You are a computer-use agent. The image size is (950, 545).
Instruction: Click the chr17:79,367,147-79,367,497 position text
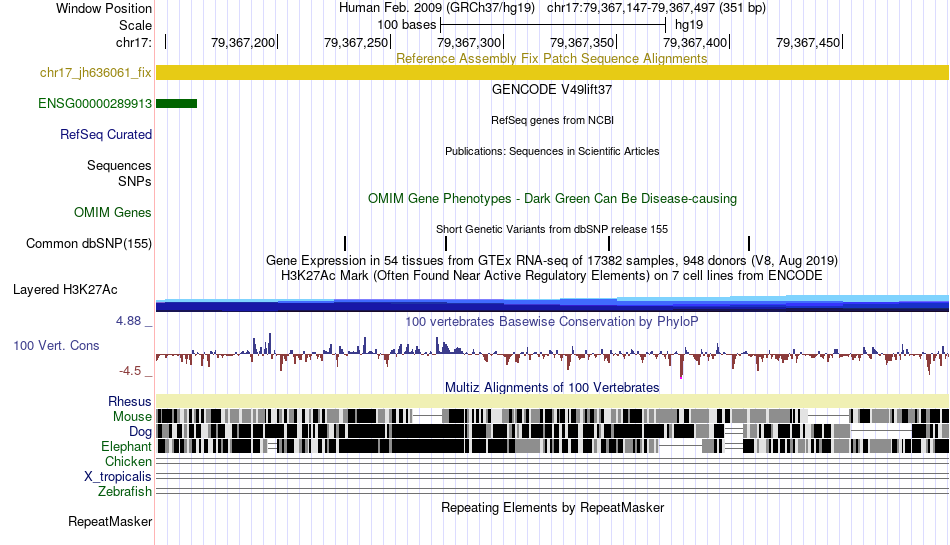[x=656, y=8]
